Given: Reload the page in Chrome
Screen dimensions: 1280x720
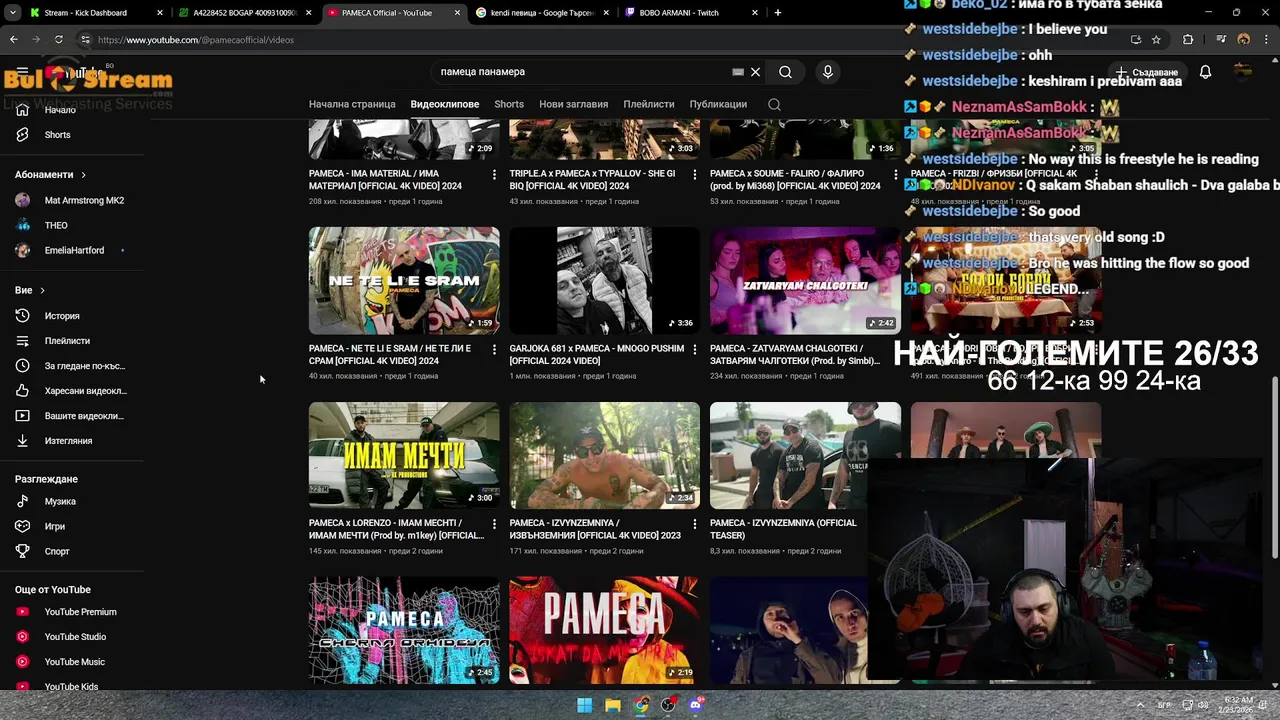Looking at the screenshot, I should pyautogui.click(x=58, y=40).
